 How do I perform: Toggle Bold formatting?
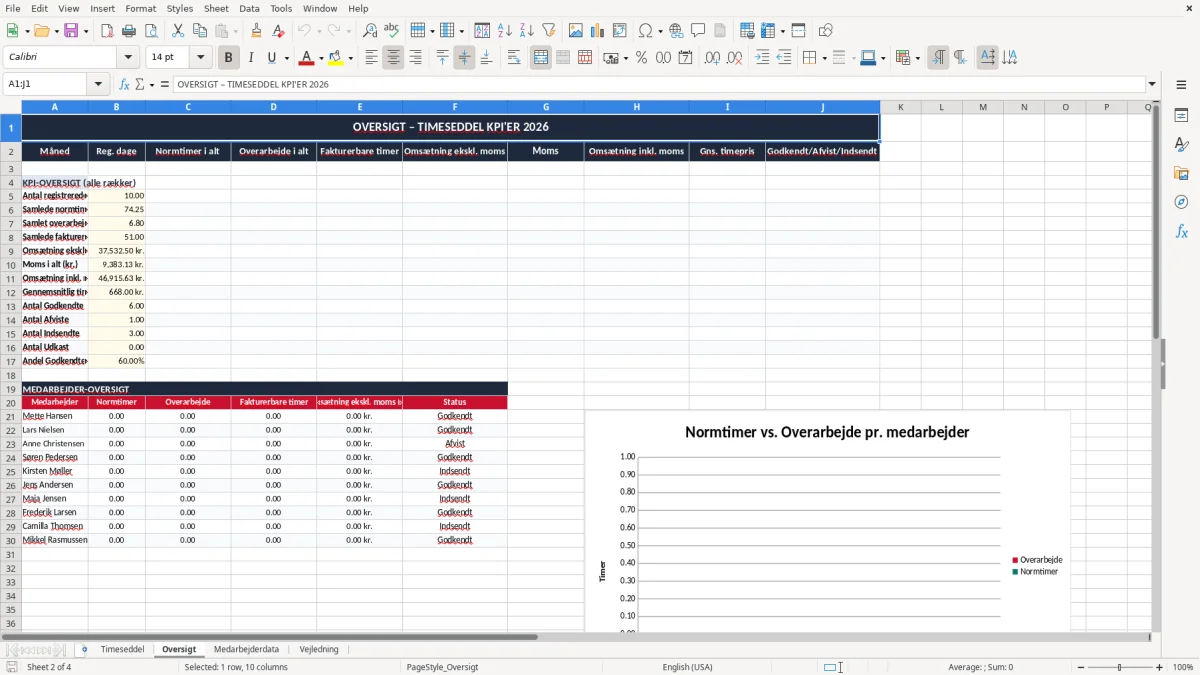pyautogui.click(x=228, y=58)
